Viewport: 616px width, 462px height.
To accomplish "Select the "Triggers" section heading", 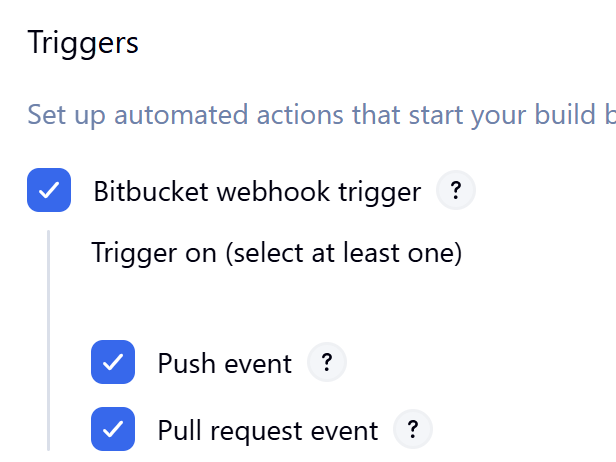I will point(82,43).
